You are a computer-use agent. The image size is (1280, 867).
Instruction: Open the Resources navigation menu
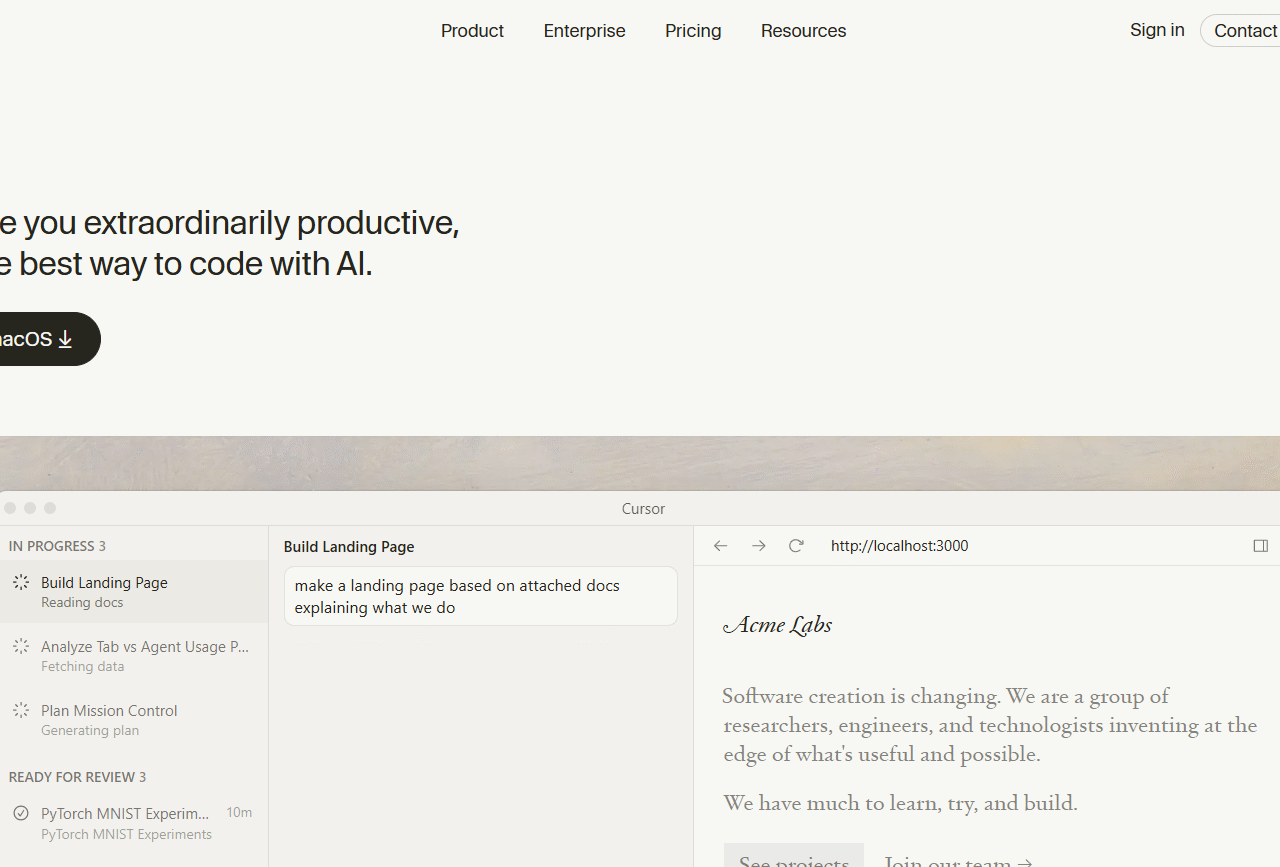803,30
